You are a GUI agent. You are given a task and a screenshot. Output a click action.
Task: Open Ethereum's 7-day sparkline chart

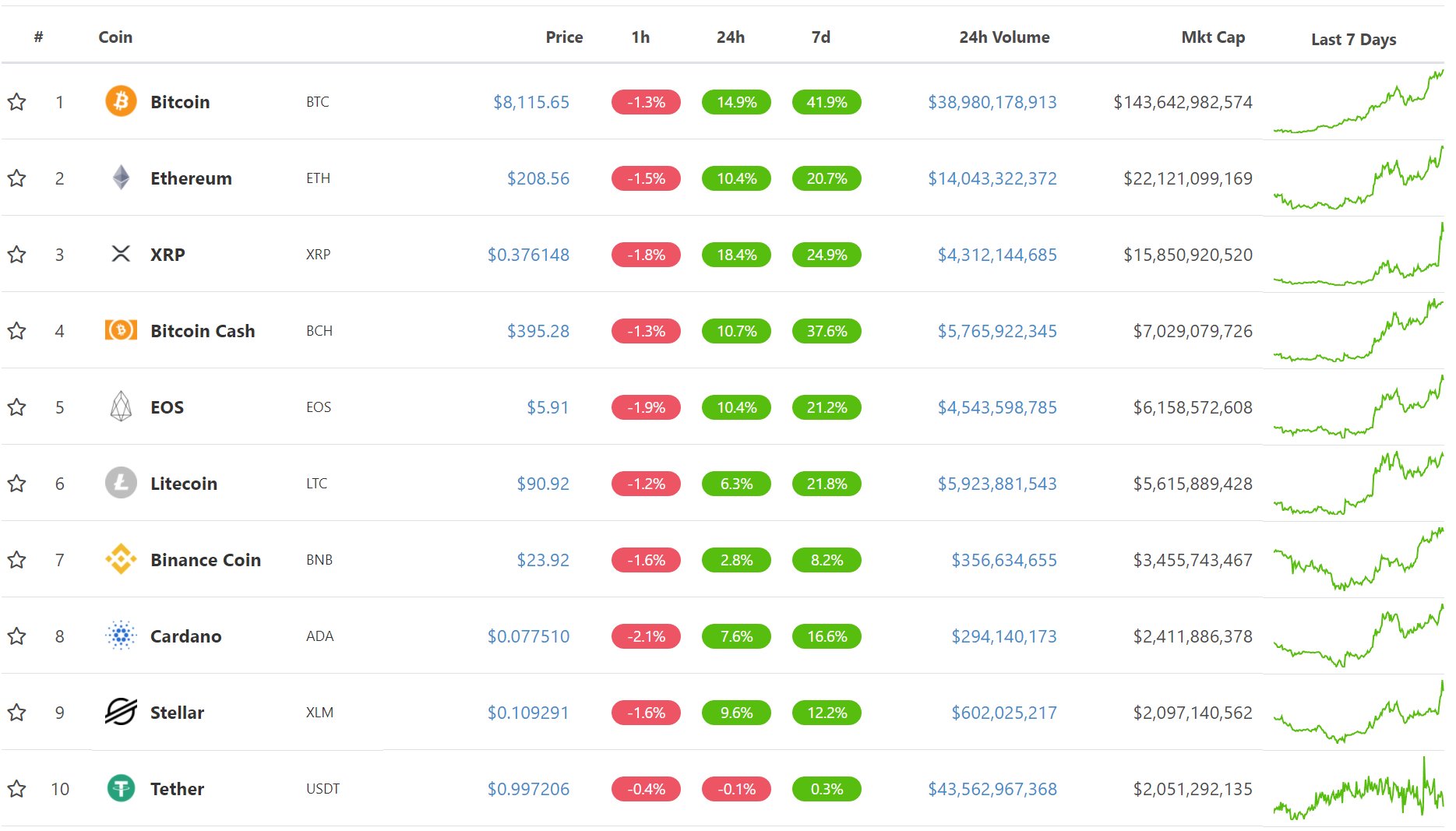click(x=1358, y=178)
